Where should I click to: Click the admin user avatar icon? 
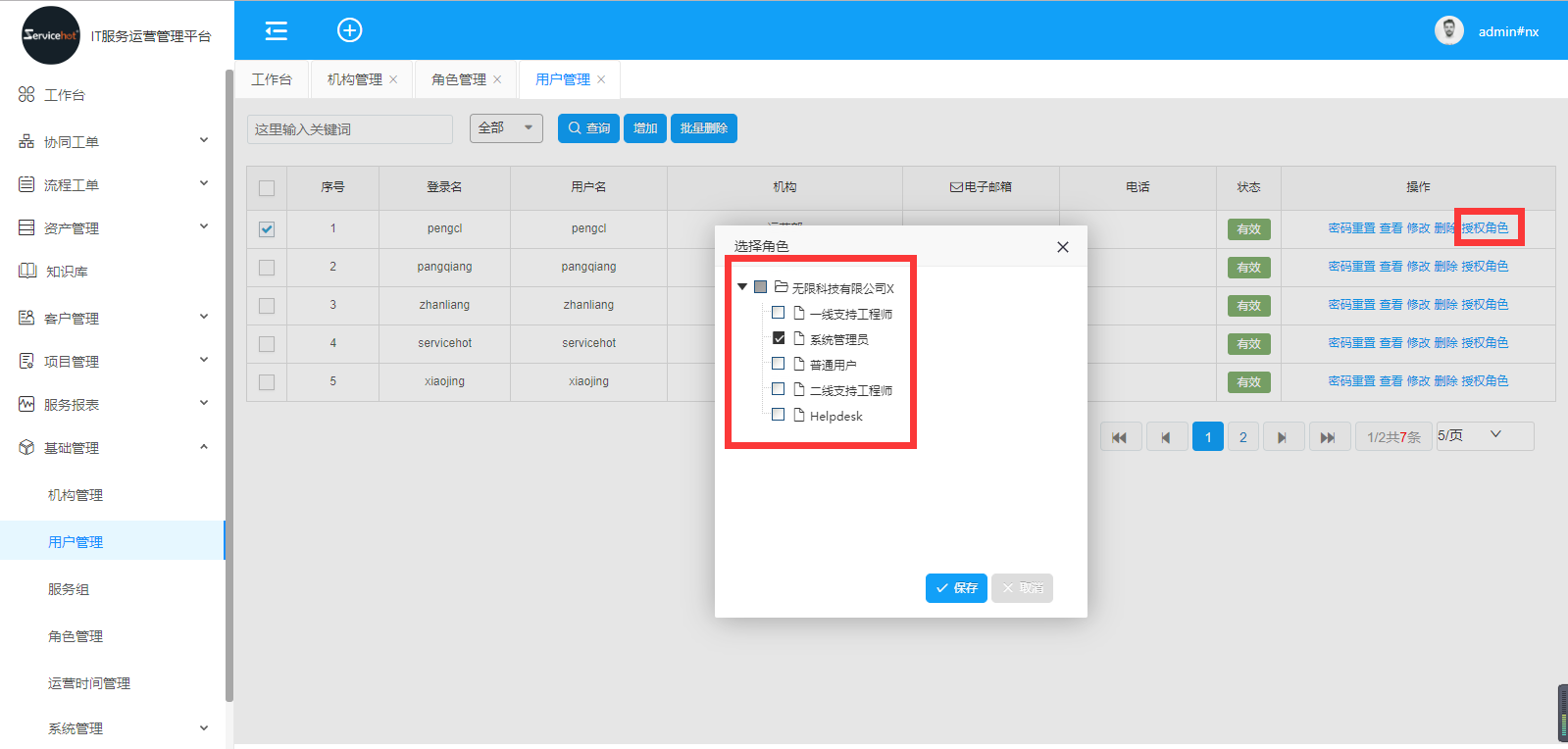1448,31
